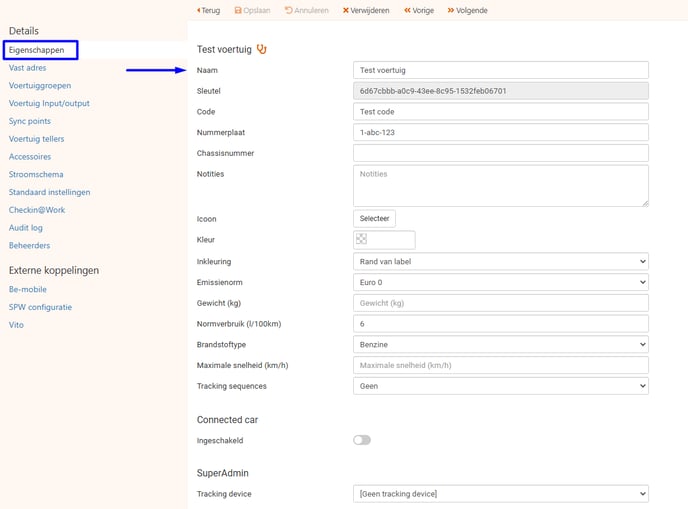688x509 pixels.
Task: Click the Nummerplaat input field
Action: [x=500, y=132]
